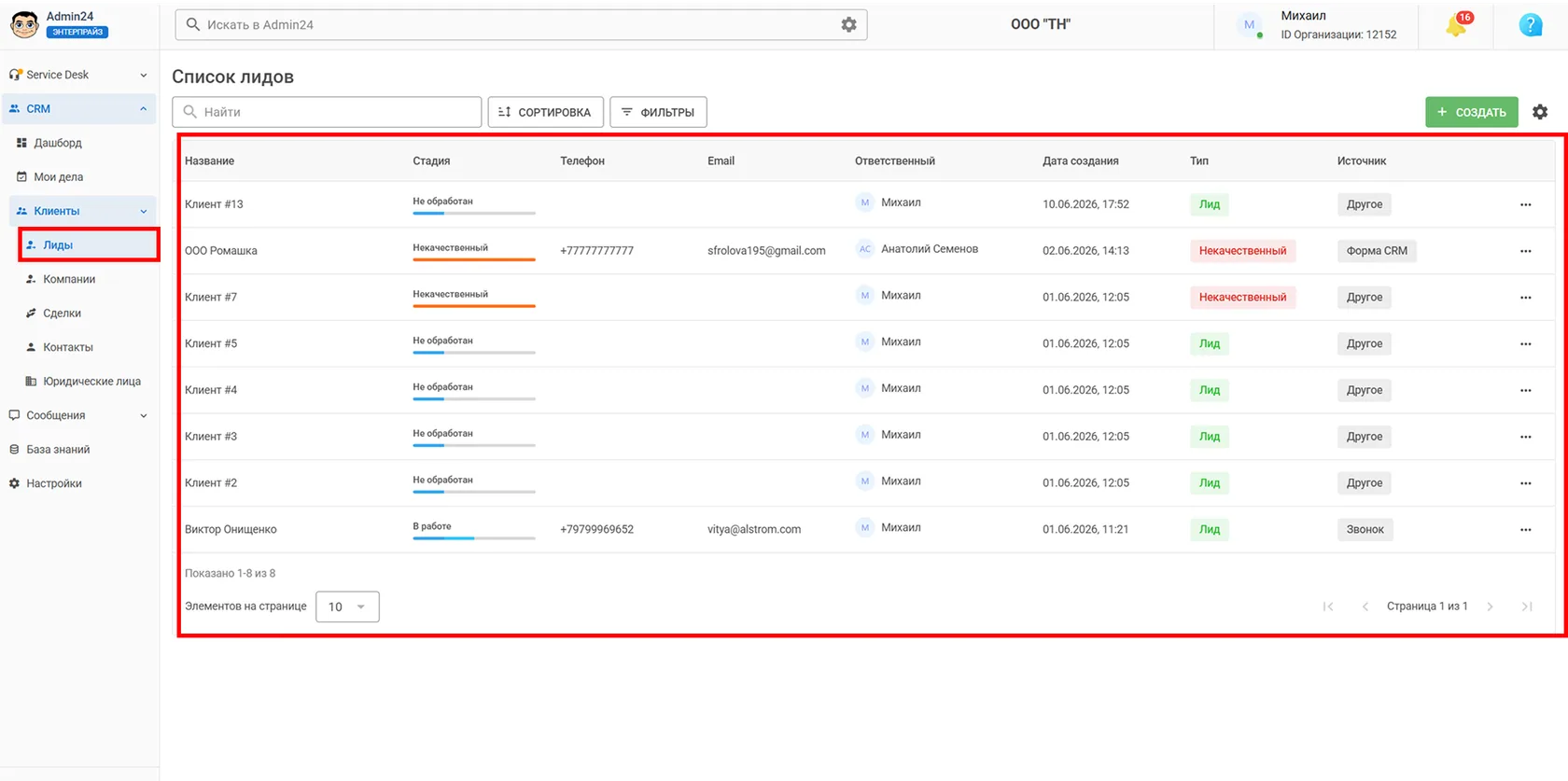Open list settings gear beside Создать
The height and width of the screenshot is (781, 1568).
pyautogui.click(x=1540, y=112)
